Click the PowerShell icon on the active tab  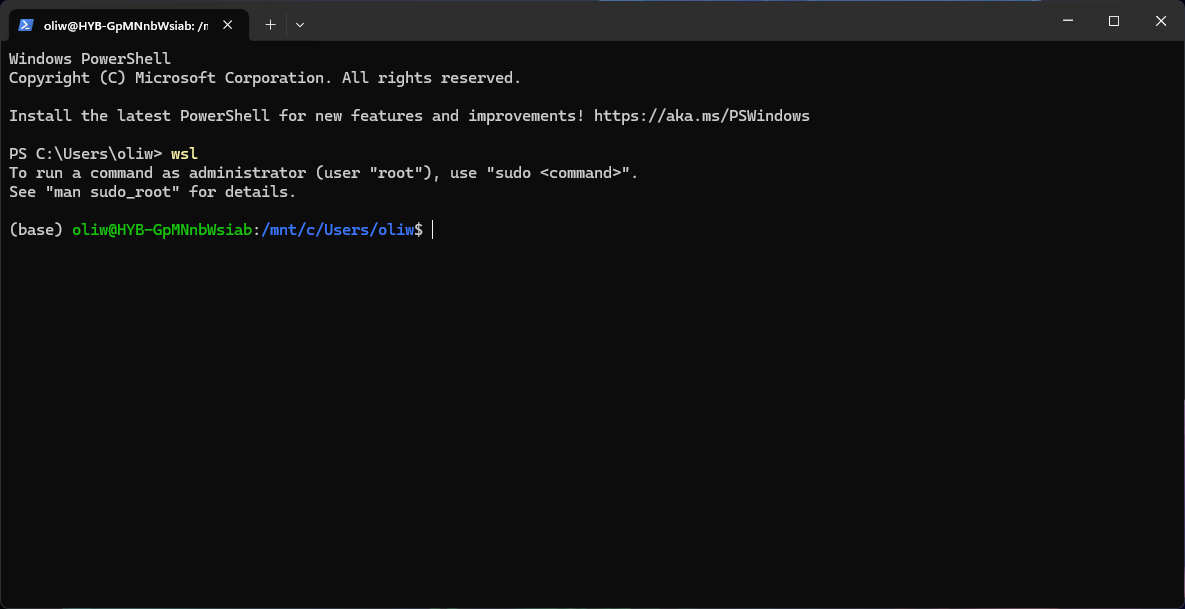click(27, 25)
